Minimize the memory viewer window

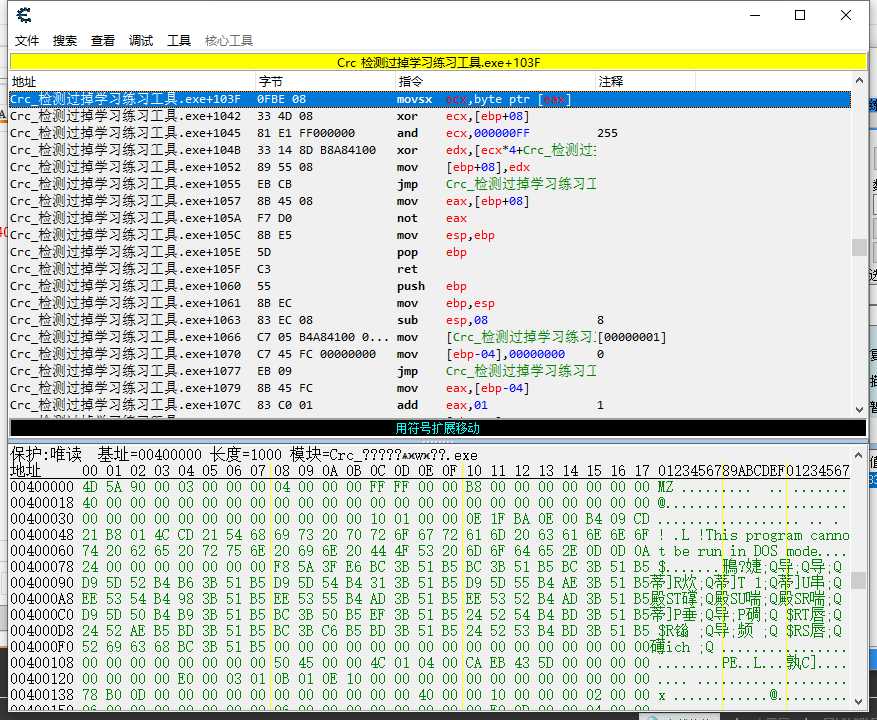[x=756, y=15]
